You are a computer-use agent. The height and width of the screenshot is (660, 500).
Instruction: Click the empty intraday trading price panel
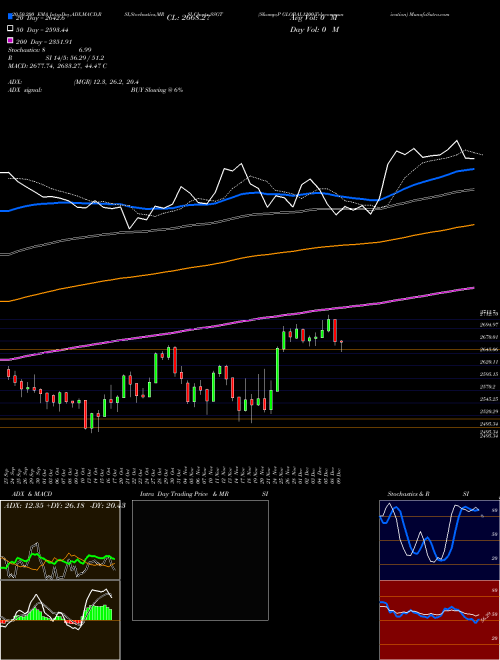coord(200,560)
